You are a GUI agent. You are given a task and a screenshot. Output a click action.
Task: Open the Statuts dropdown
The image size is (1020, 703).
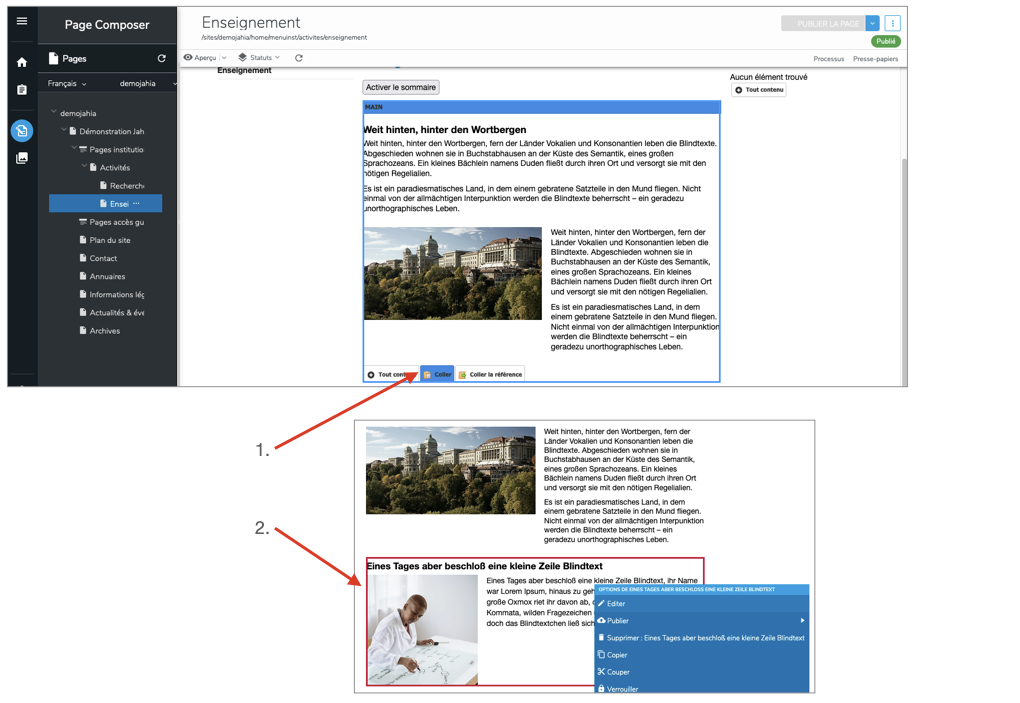coord(259,58)
